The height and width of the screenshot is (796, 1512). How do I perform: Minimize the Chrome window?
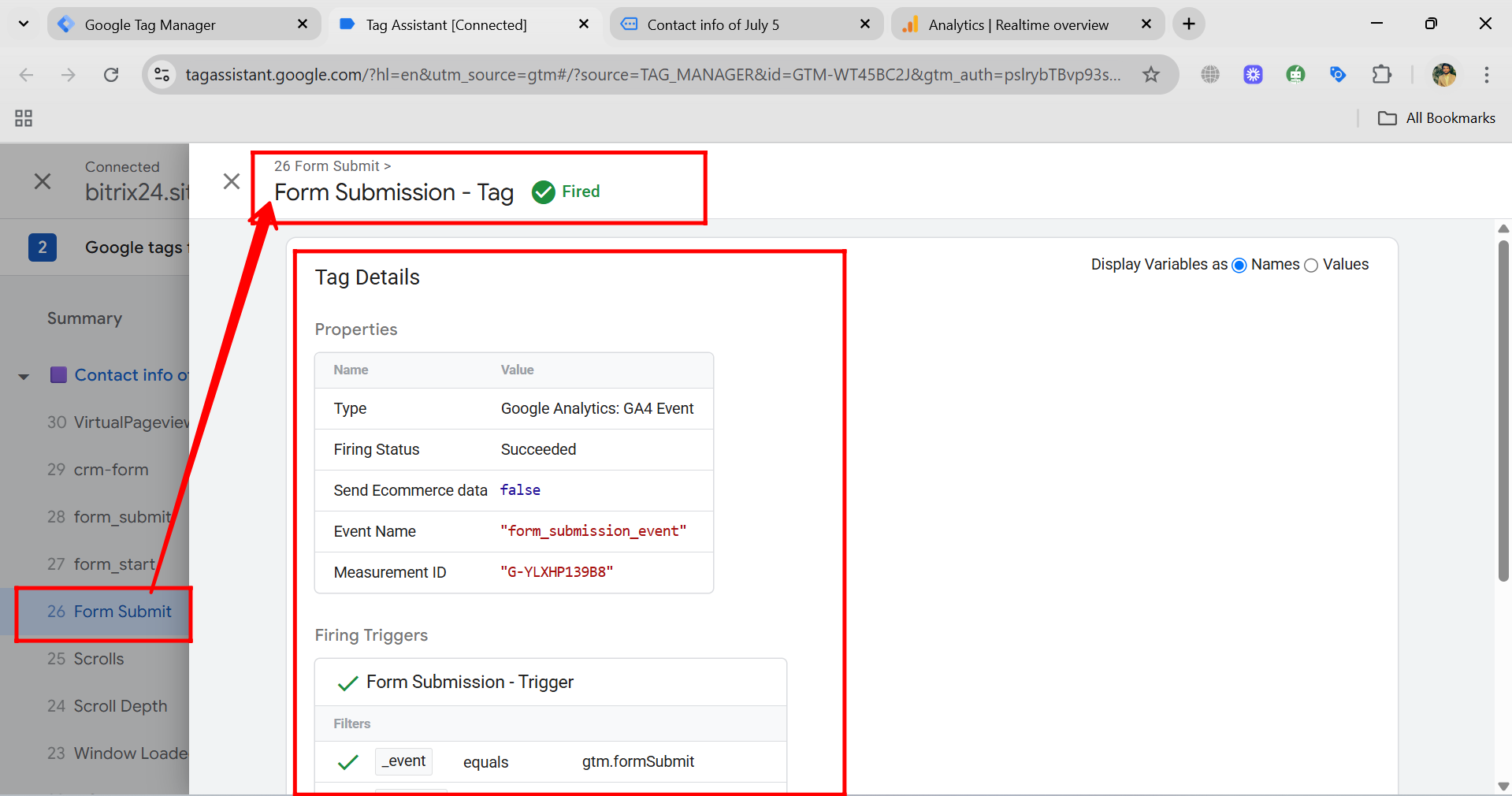point(1376,24)
